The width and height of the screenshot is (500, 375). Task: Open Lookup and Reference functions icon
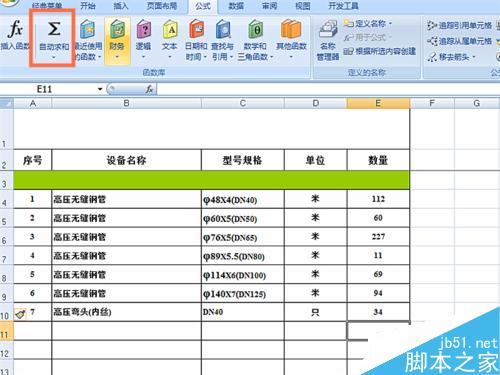point(222,29)
